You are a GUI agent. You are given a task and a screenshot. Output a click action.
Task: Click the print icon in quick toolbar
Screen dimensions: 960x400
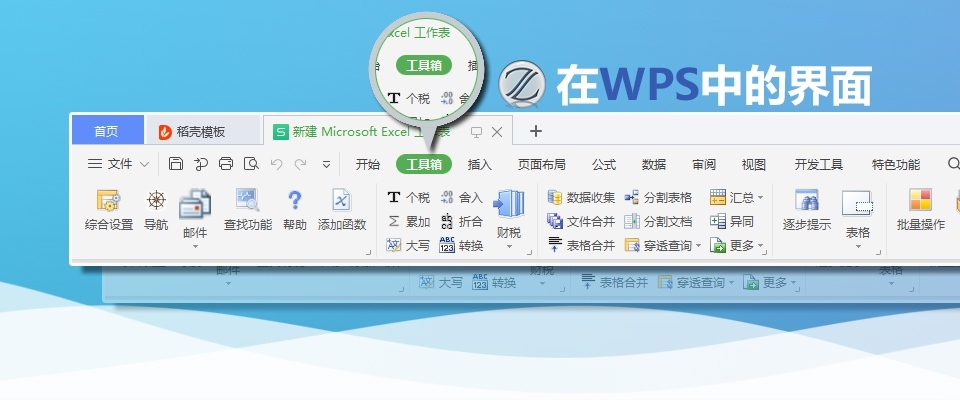[x=226, y=164]
